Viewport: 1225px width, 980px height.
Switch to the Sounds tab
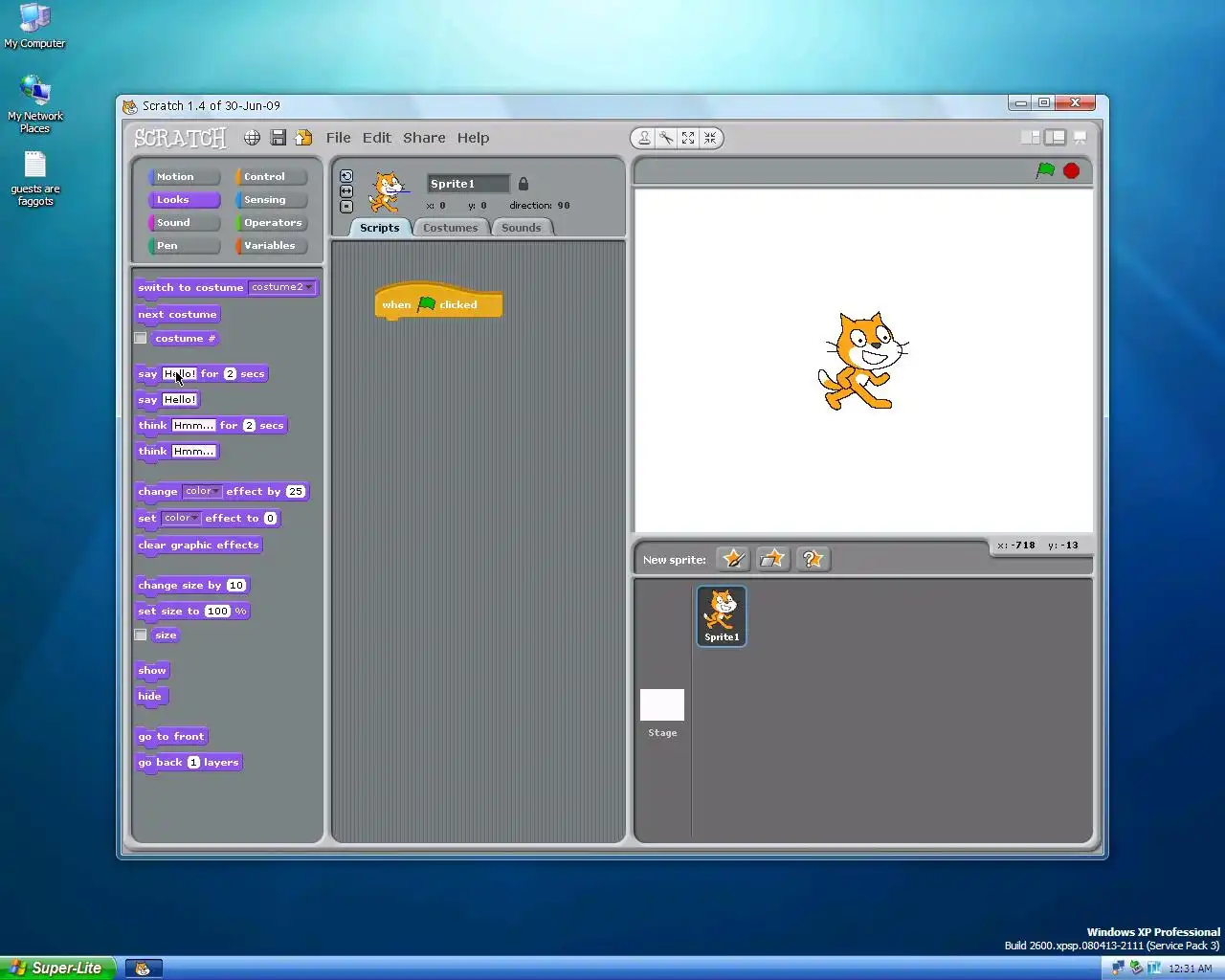coord(522,228)
